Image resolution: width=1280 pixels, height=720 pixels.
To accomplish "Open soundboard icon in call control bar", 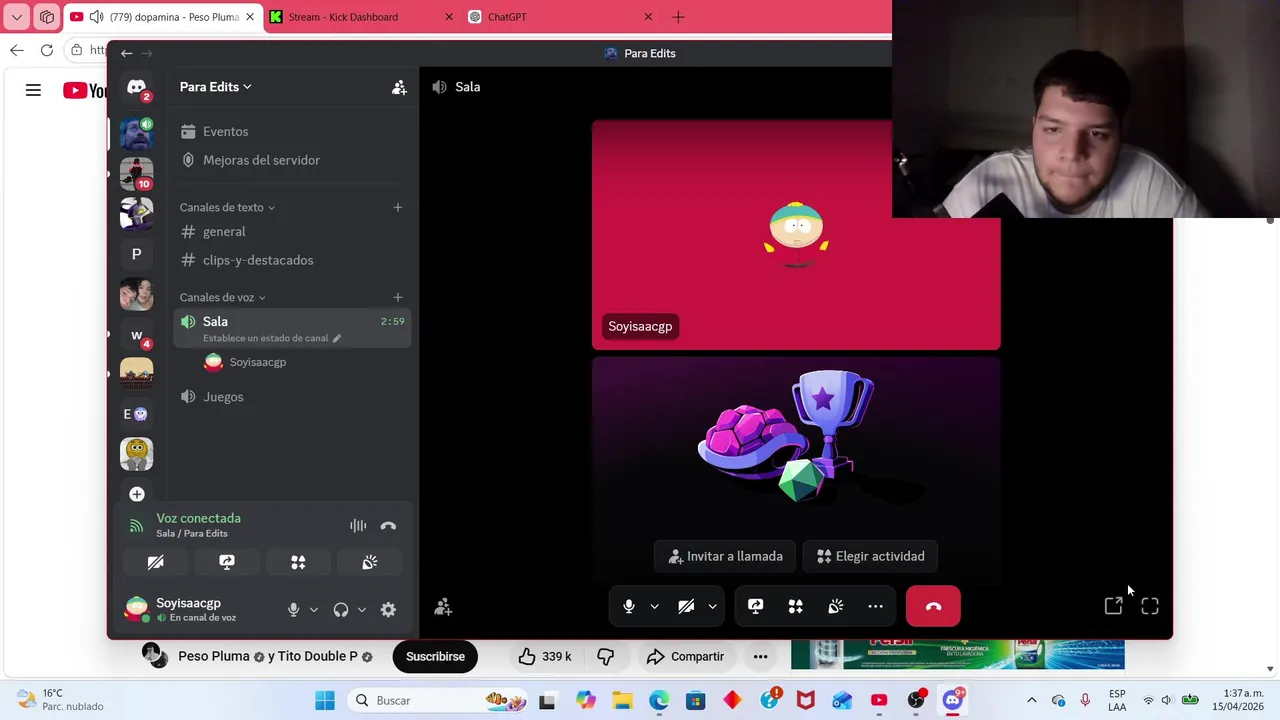I will point(835,606).
